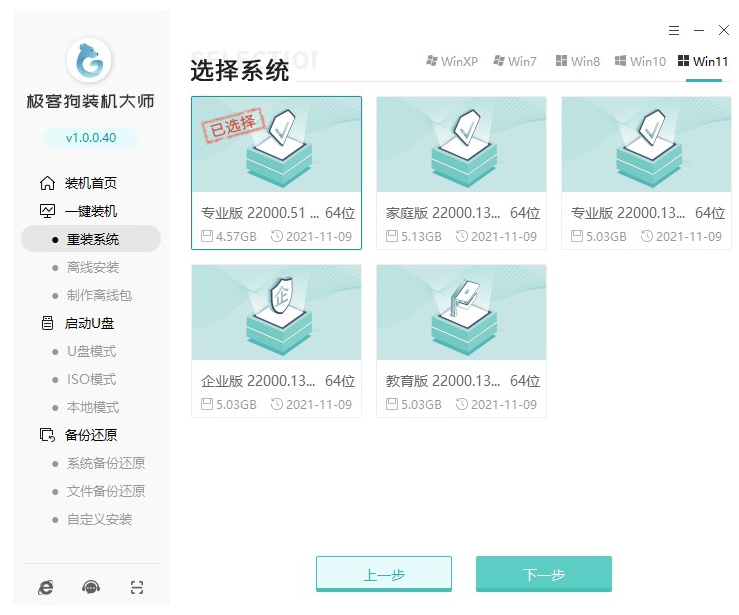
Task: Open 离线安装 in the sidebar
Action: point(92,267)
